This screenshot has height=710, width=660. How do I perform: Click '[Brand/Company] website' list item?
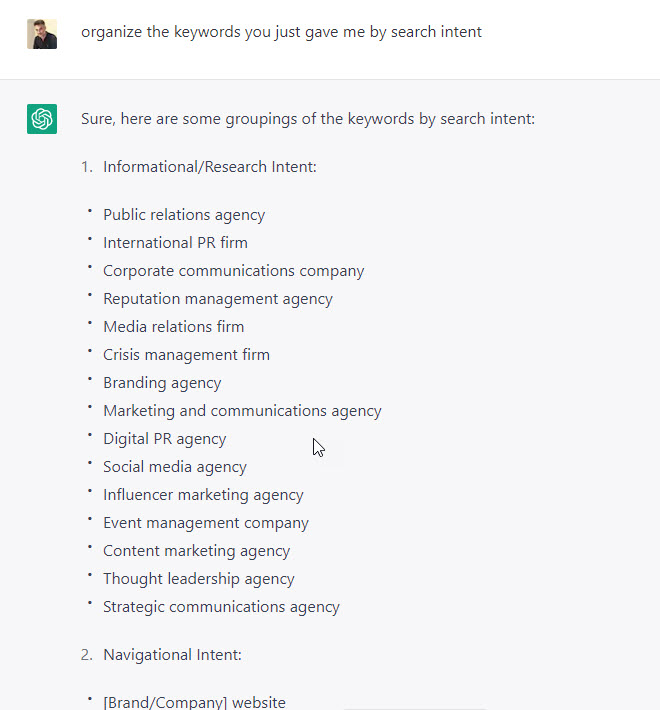click(x=194, y=702)
